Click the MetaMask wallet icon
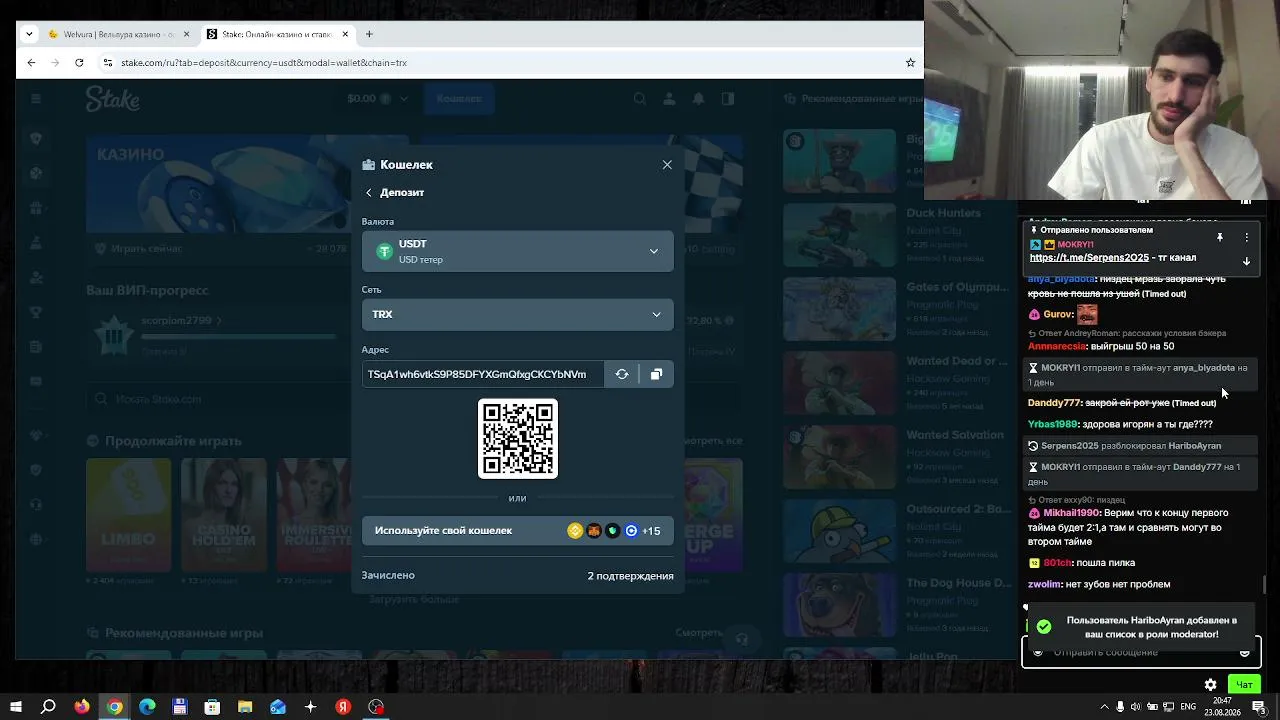 pos(594,531)
